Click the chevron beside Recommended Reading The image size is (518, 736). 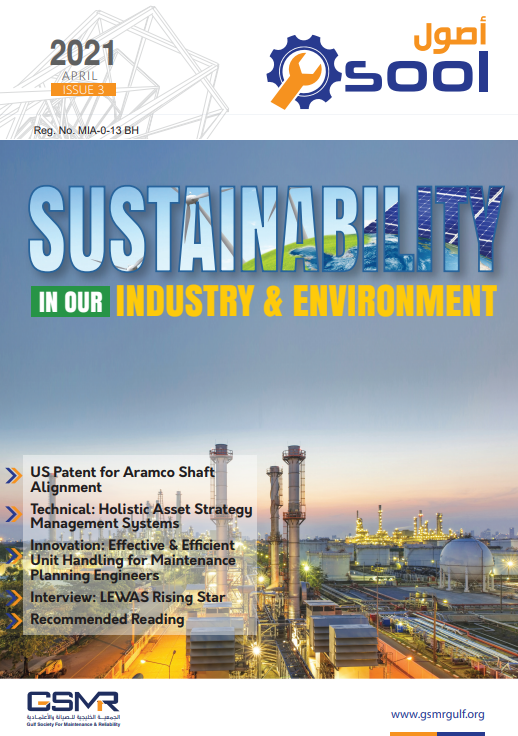coord(14,620)
